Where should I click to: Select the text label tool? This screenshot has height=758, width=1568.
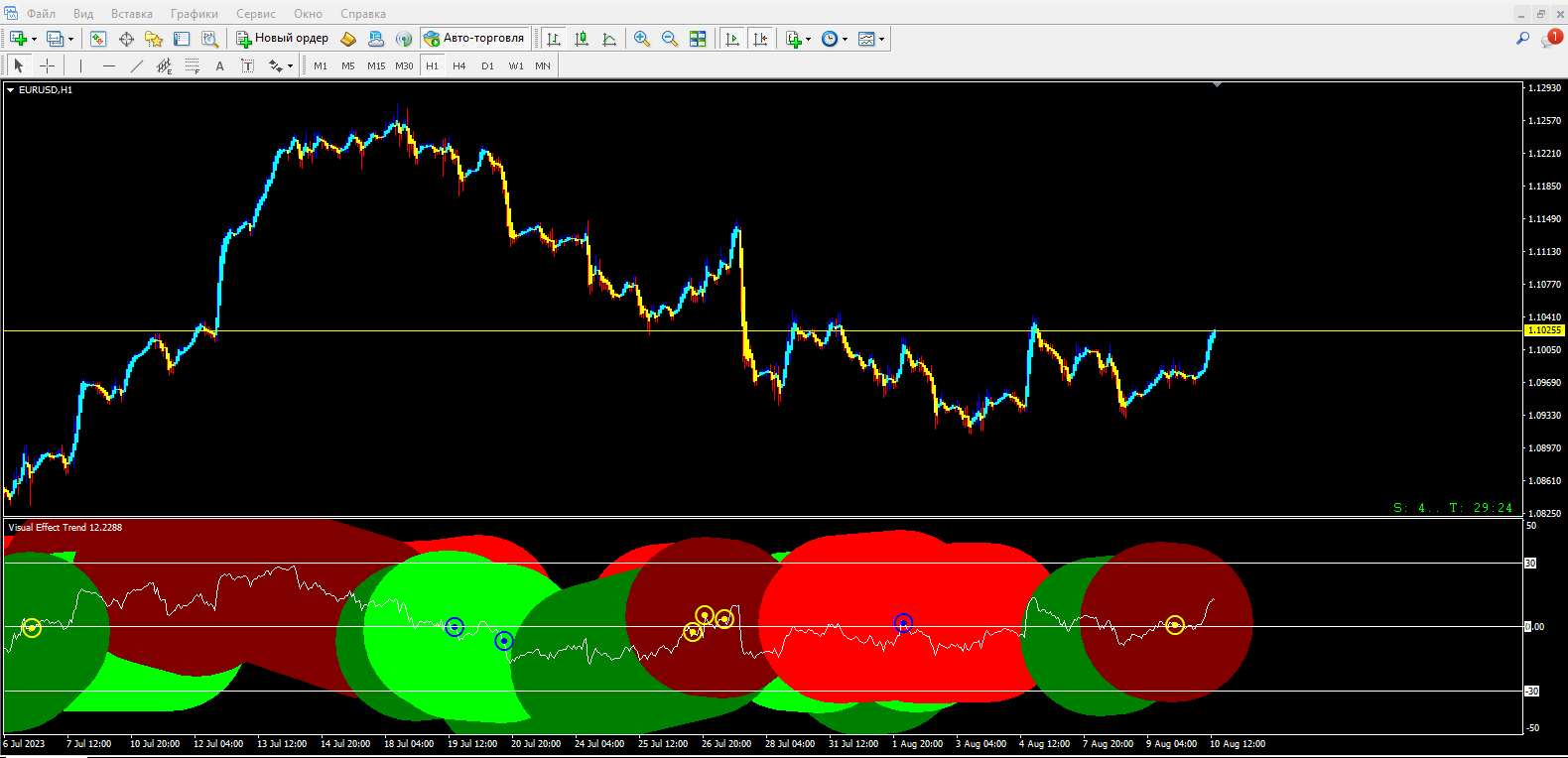(x=247, y=65)
